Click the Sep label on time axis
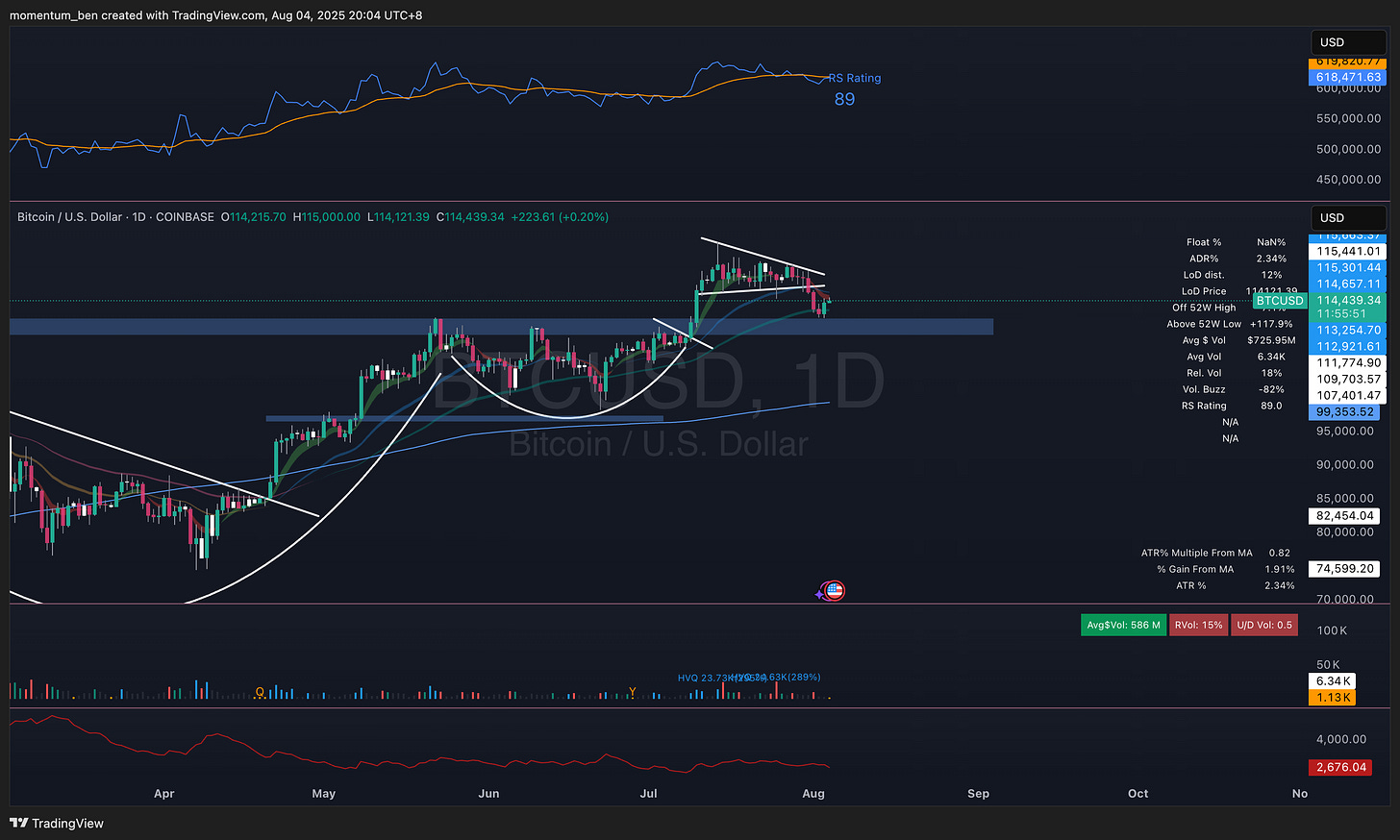The width and height of the screenshot is (1400, 840). [x=978, y=793]
